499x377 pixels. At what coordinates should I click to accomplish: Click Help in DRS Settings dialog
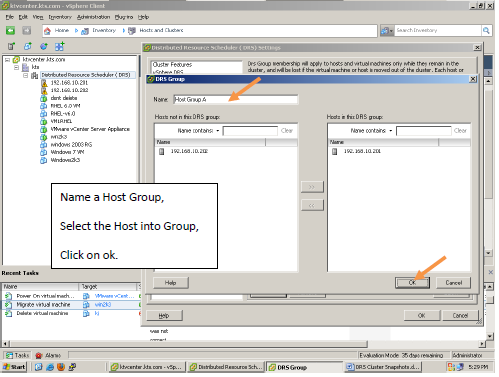coord(164,315)
